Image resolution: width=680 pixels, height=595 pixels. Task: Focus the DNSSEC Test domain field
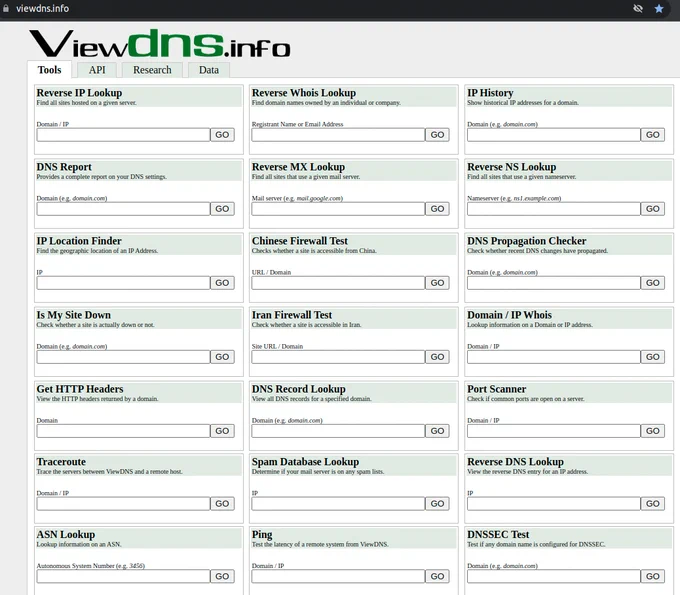click(554, 576)
